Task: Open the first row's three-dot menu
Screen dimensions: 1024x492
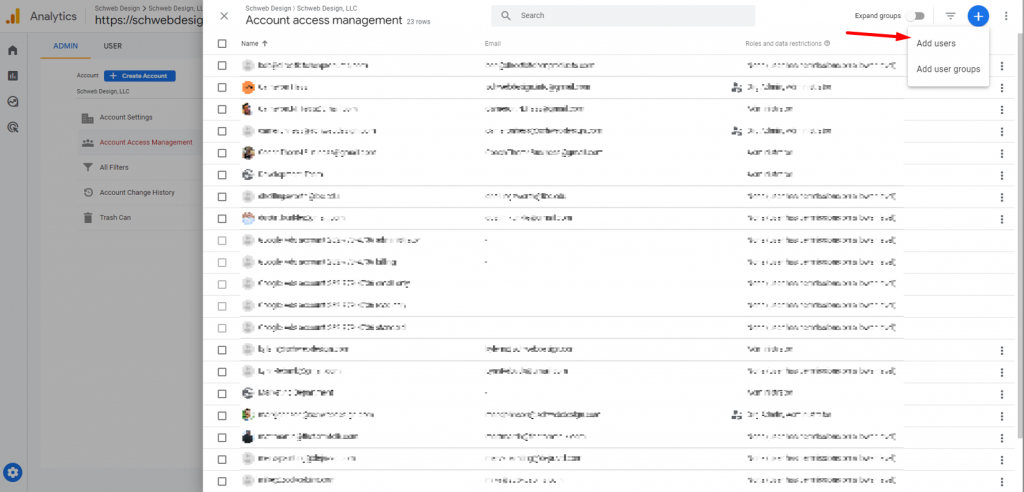Action: pos(1001,65)
